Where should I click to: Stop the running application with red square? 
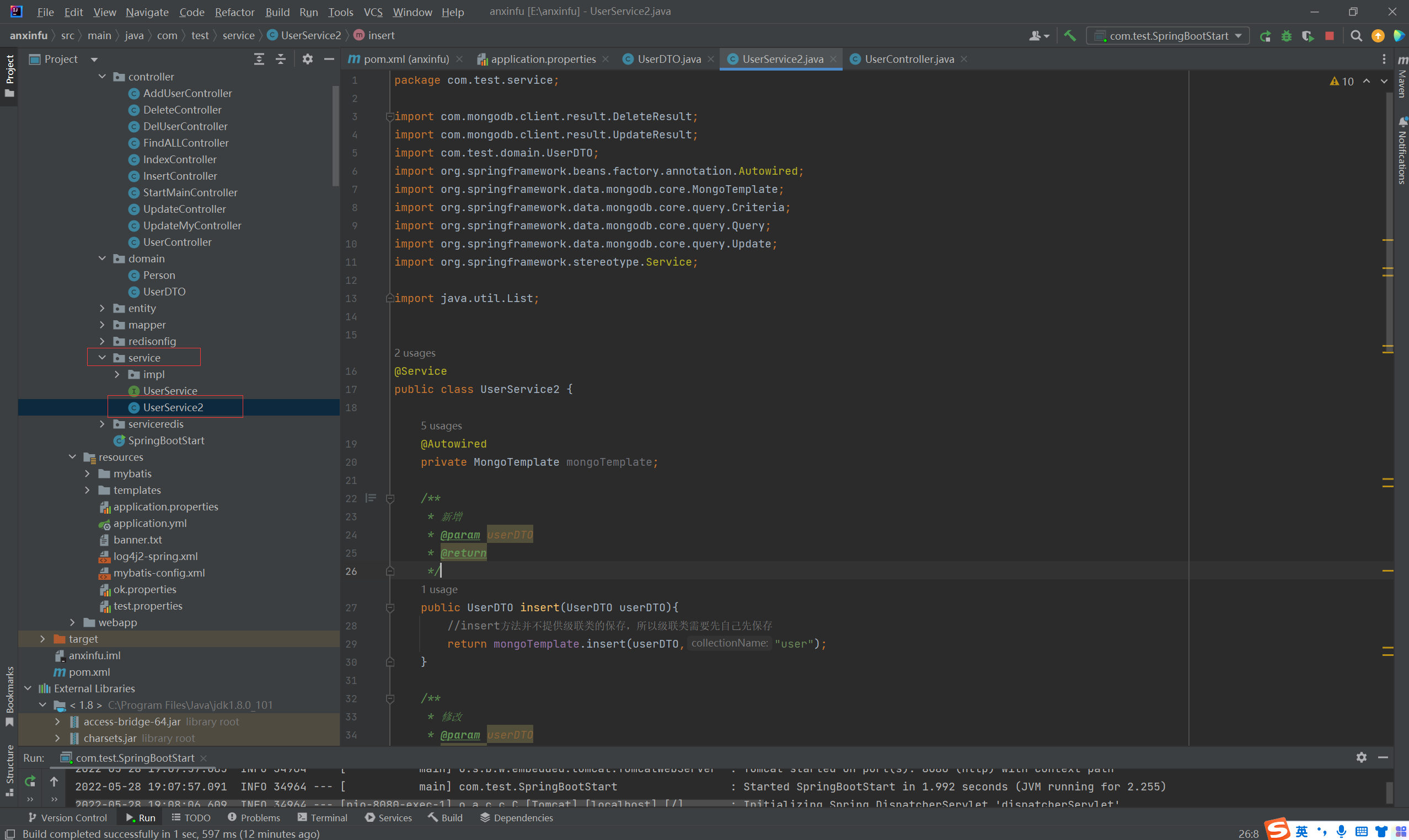click(1329, 36)
